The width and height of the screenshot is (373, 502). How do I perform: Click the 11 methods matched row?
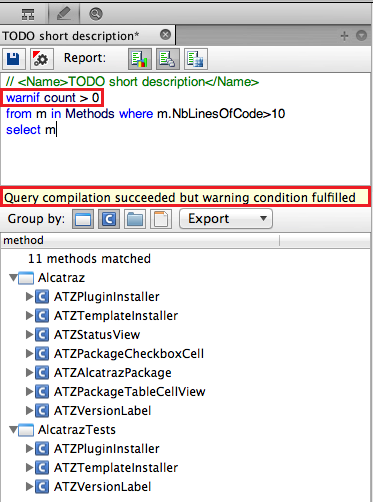pos(89,259)
